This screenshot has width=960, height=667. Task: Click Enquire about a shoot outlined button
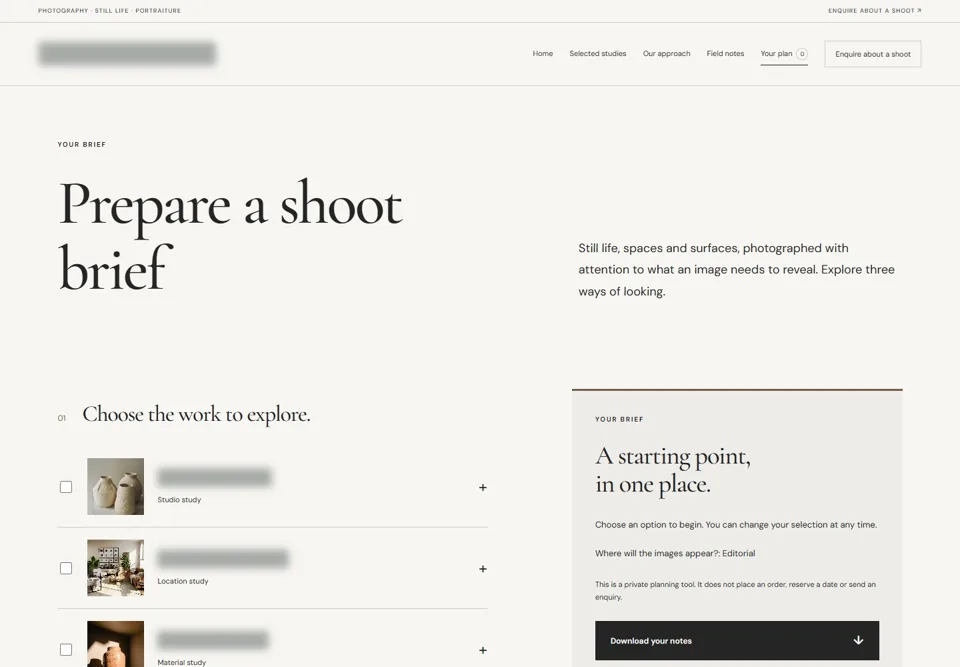coord(872,54)
